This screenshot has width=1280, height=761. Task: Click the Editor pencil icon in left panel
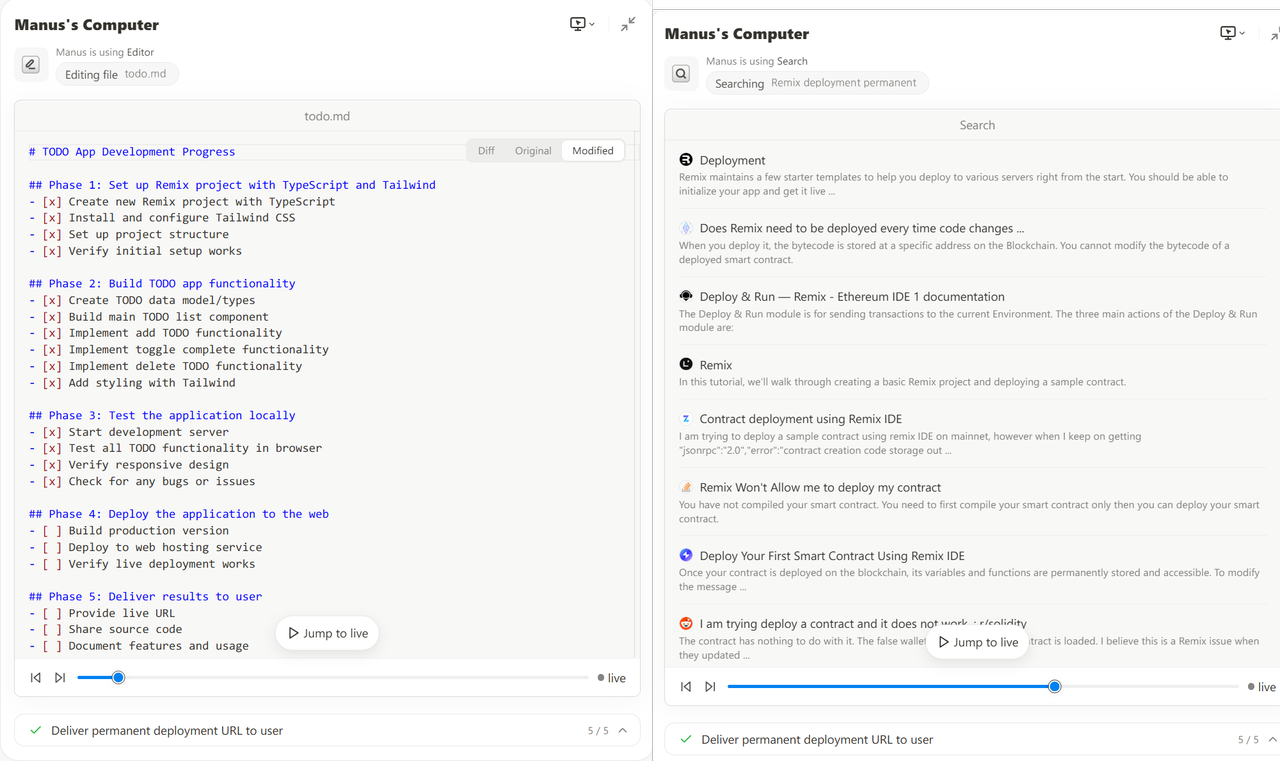pos(31,64)
